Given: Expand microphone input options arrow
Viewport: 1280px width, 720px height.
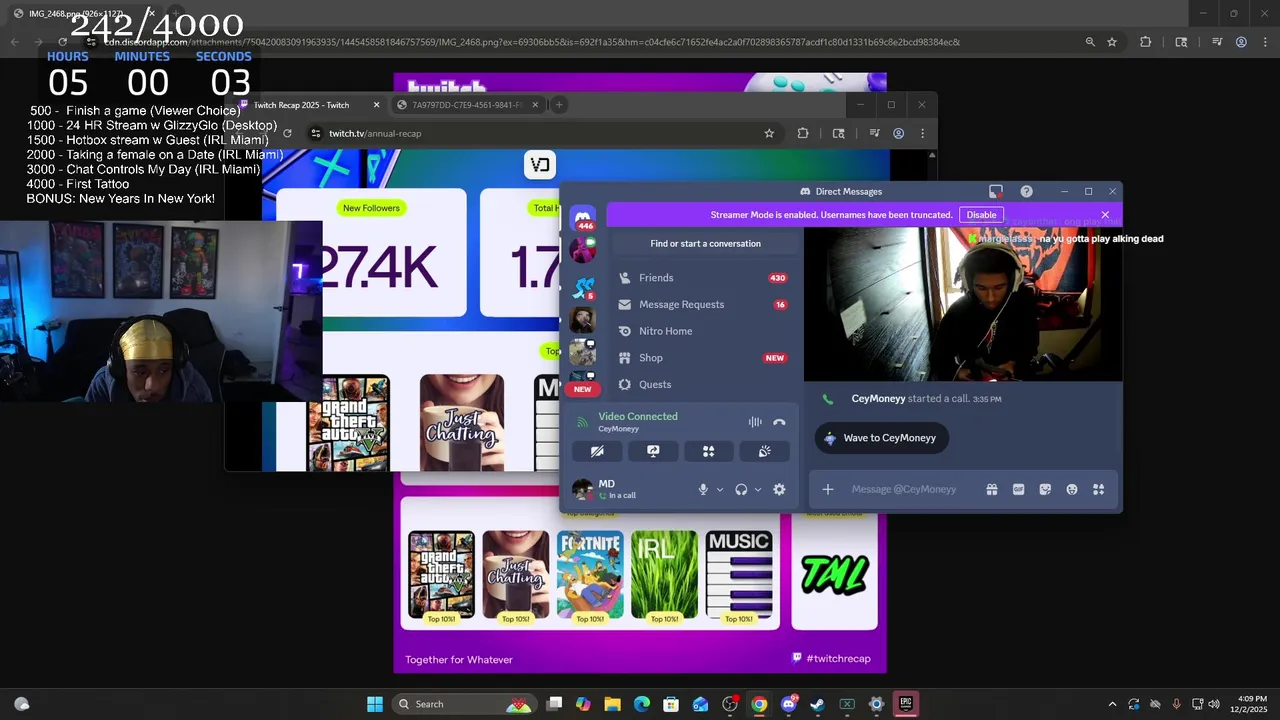Looking at the screenshot, I should click(x=719, y=490).
